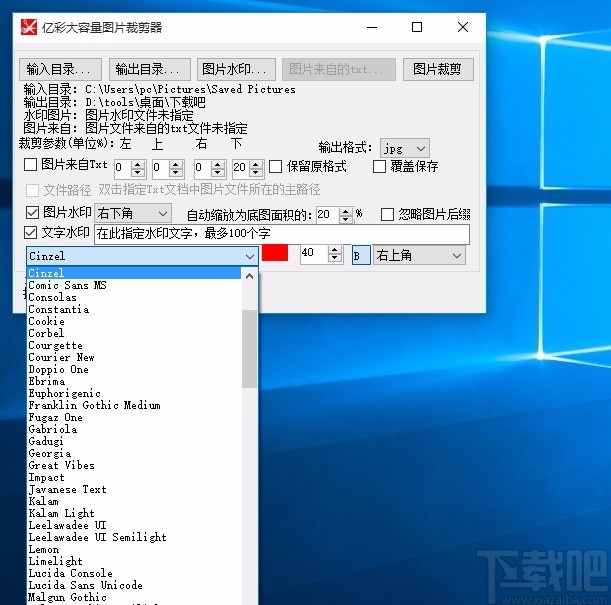Pick the Euphorigenic font
The image size is (611, 605).
134,393
